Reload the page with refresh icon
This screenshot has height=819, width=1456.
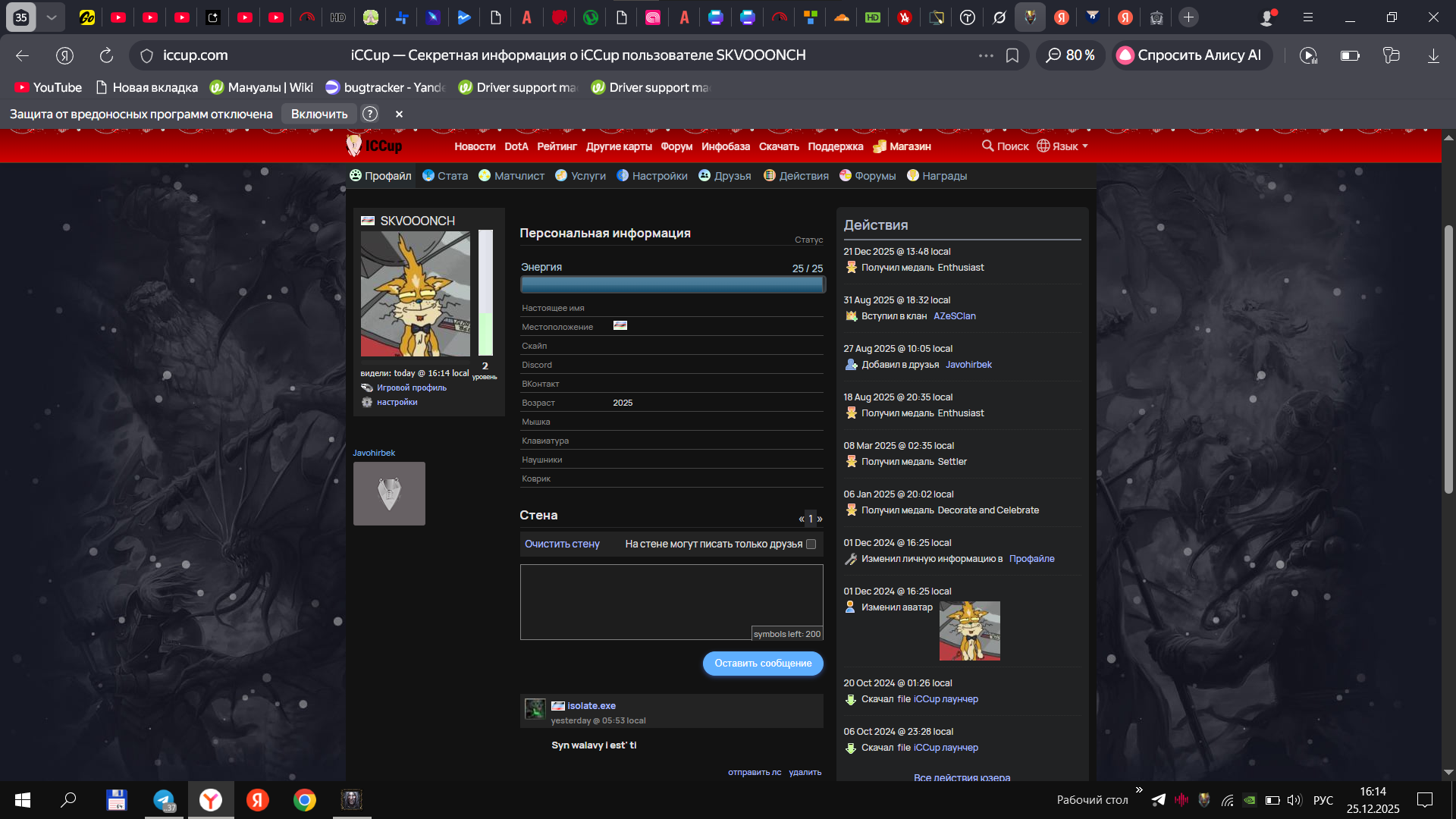pyautogui.click(x=106, y=55)
